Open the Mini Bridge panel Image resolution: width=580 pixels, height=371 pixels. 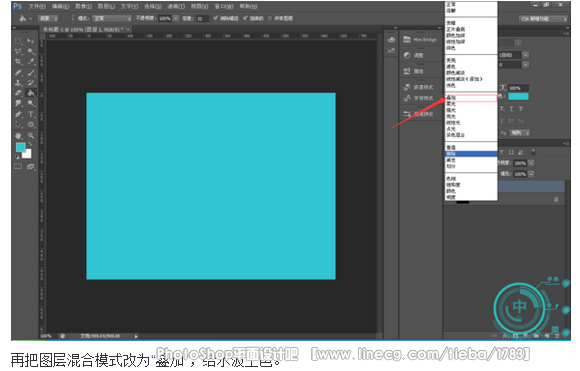click(420, 40)
